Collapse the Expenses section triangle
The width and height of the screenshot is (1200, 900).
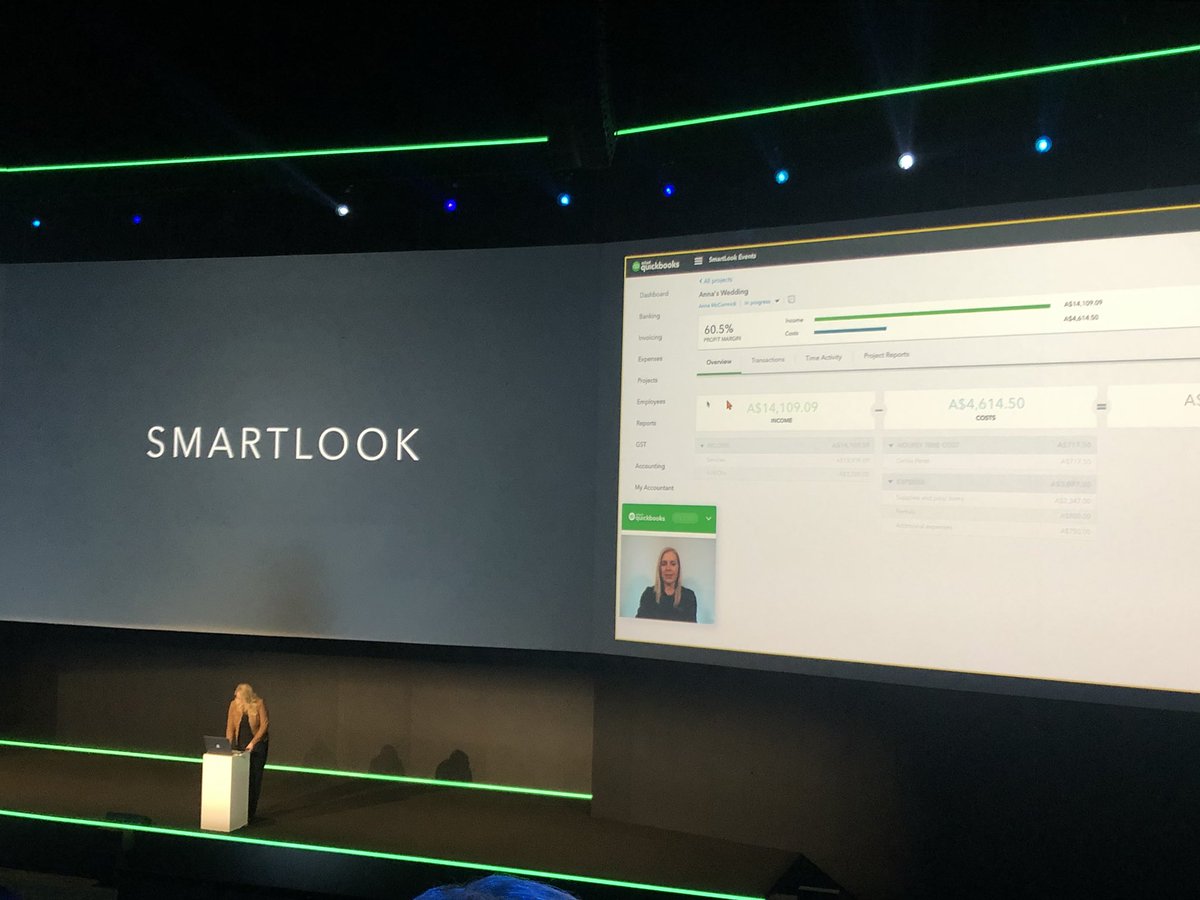coord(890,482)
